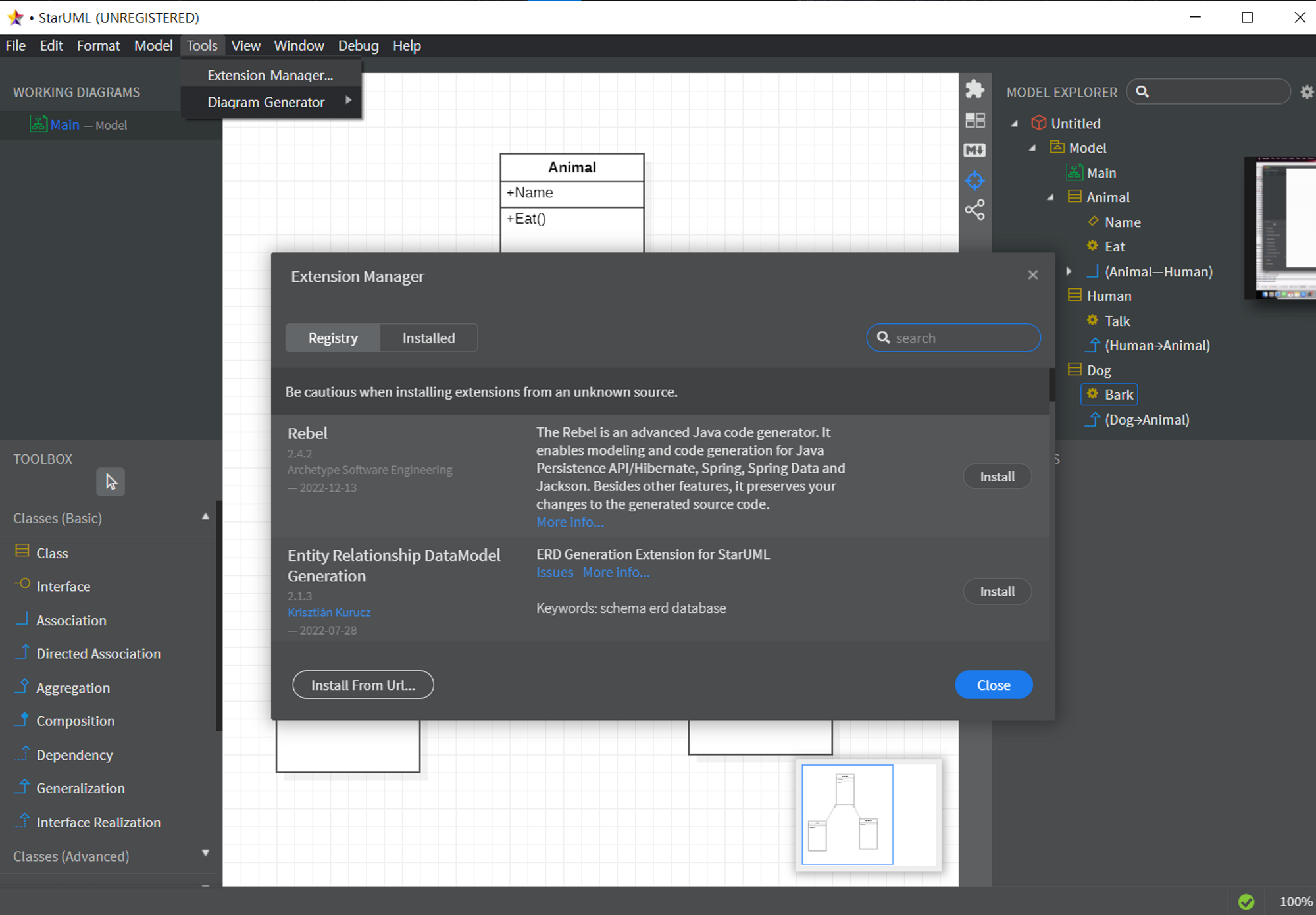This screenshot has width=1316, height=915.
Task: Select the Registry tab
Action: click(333, 338)
